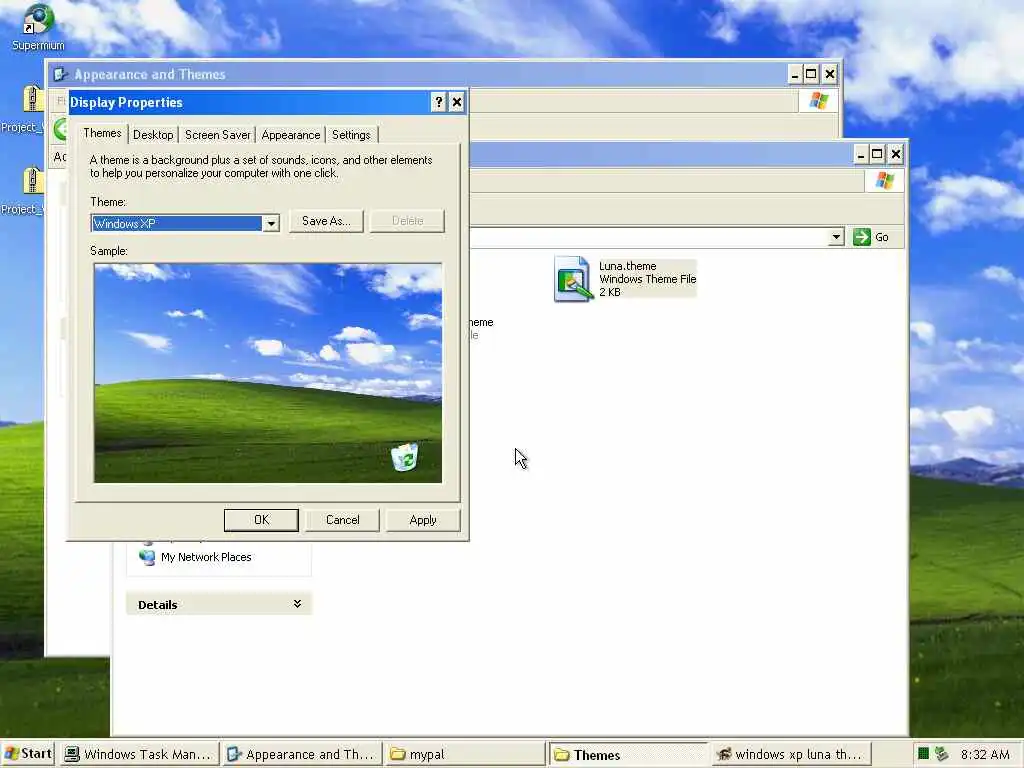
Task: Switch to Appearance and Themes taskbar item
Action: pyautogui.click(x=301, y=754)
